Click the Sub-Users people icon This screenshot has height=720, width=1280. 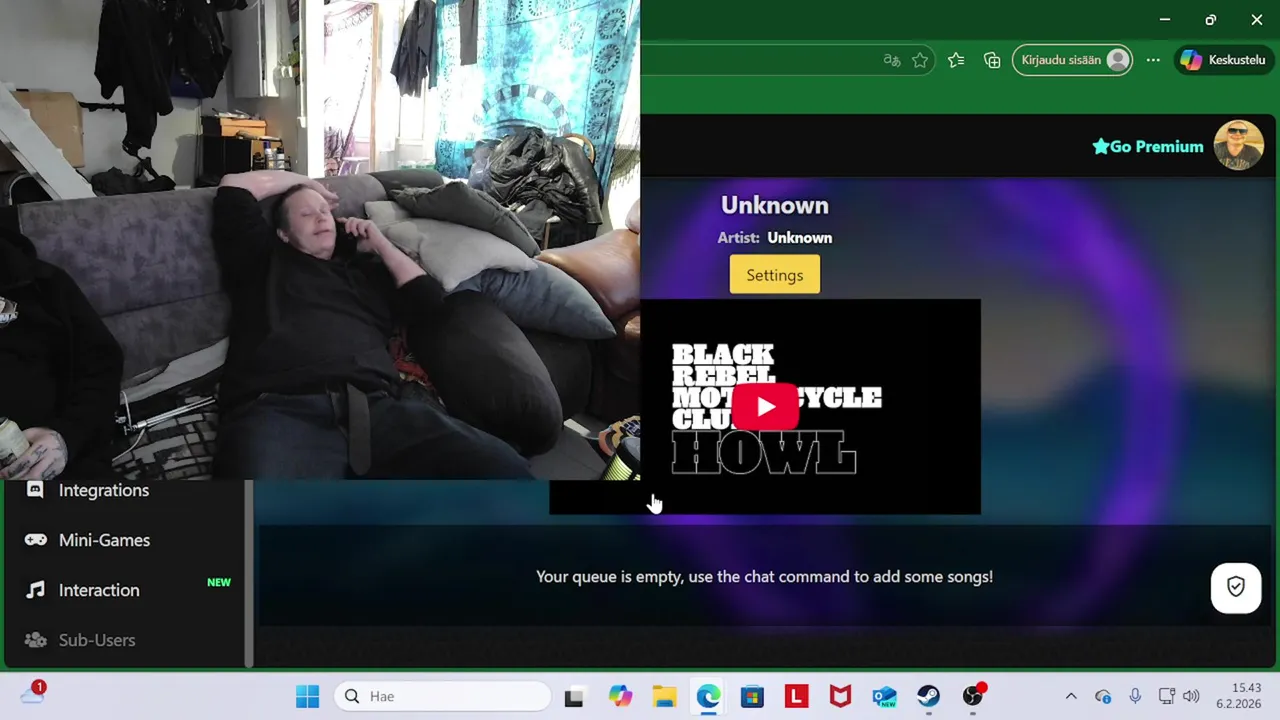click(x=35, y=640)
